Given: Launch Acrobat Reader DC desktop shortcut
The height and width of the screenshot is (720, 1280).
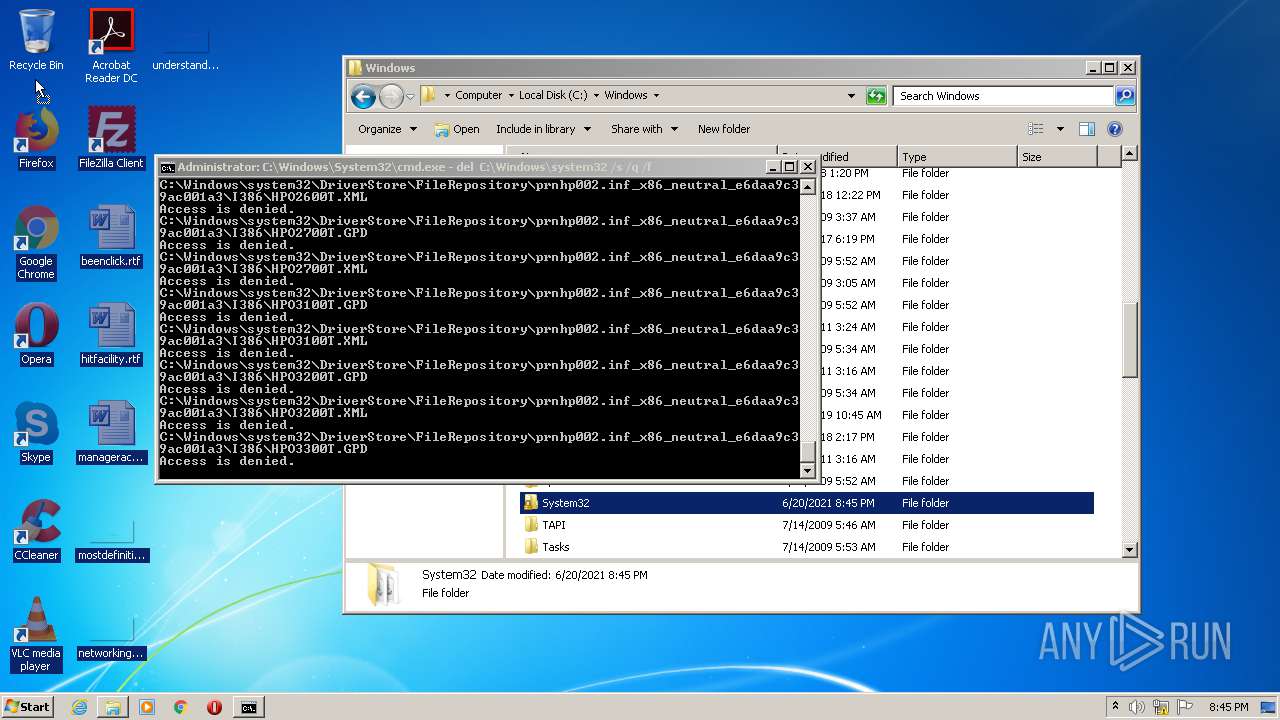Looking at the screenshot, I should (x=111, y=46).
